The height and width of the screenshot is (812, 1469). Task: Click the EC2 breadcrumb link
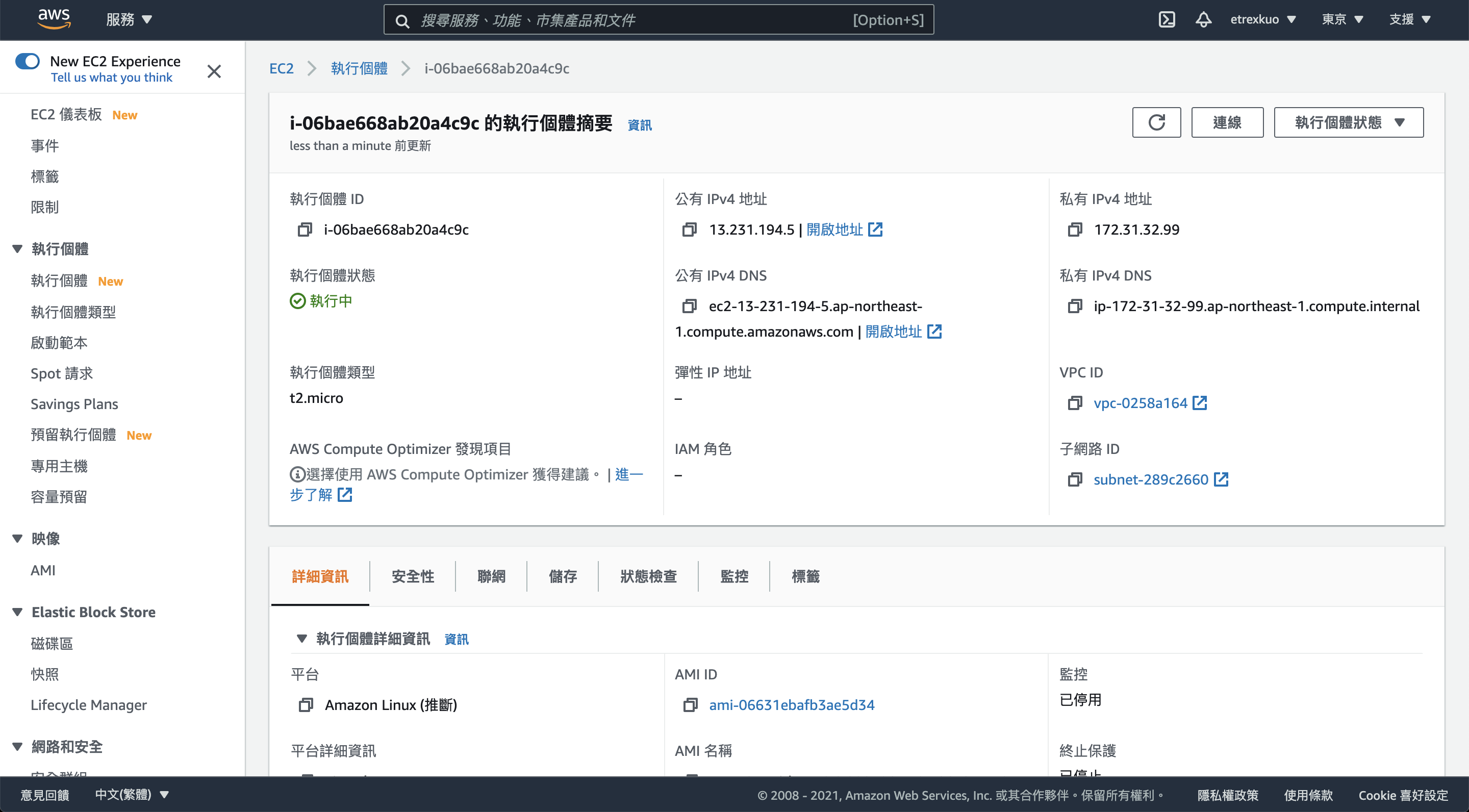pyautogui.click(x=281, y=68)
